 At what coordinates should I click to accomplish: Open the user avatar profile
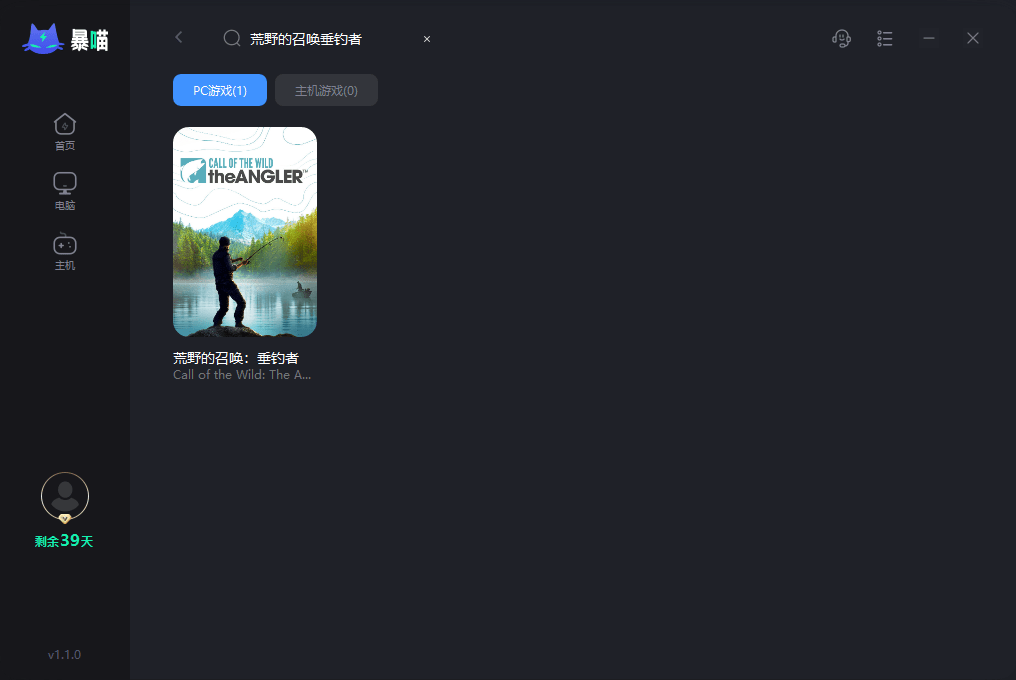coord(65,496)
